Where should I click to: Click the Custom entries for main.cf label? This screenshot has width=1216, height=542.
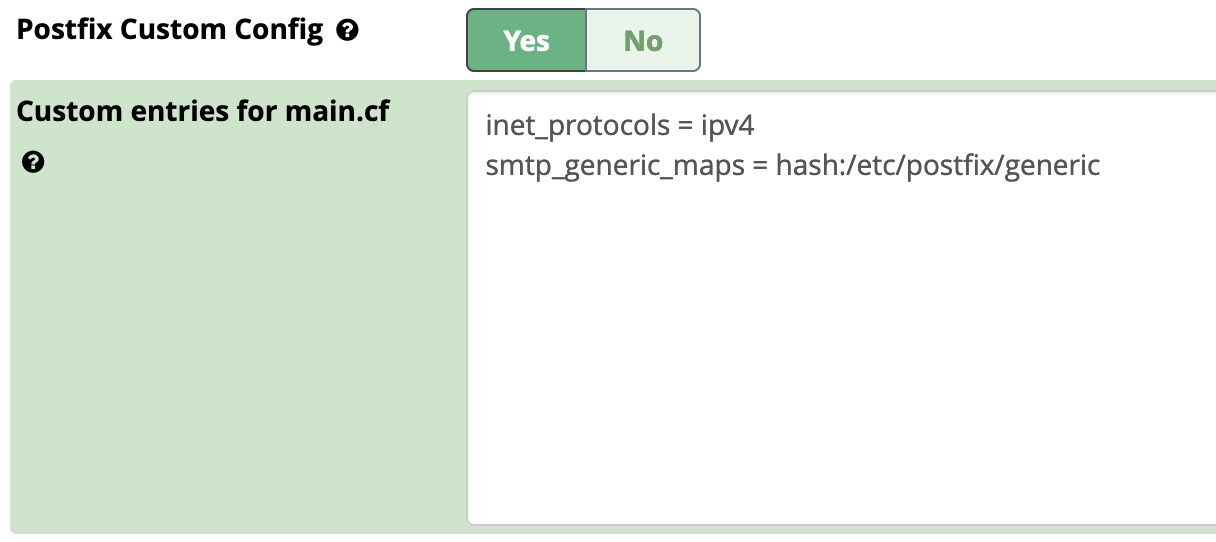coord(203,111)
